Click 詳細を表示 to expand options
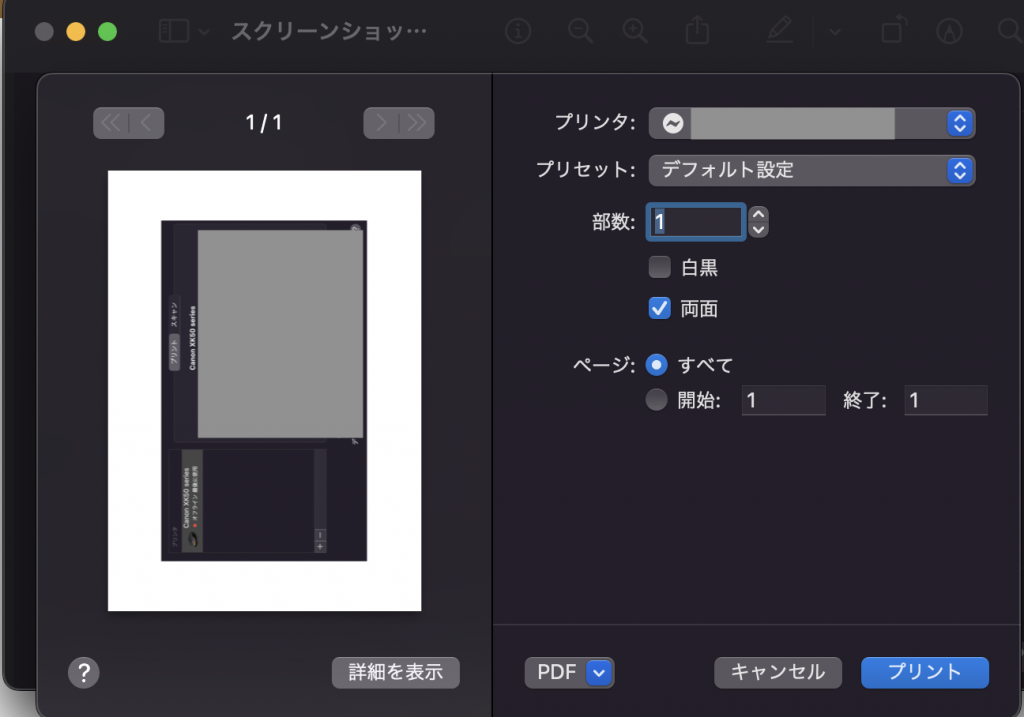This screenshot has height=717, width=1024. pyautogui.click(x=395, y=672)
